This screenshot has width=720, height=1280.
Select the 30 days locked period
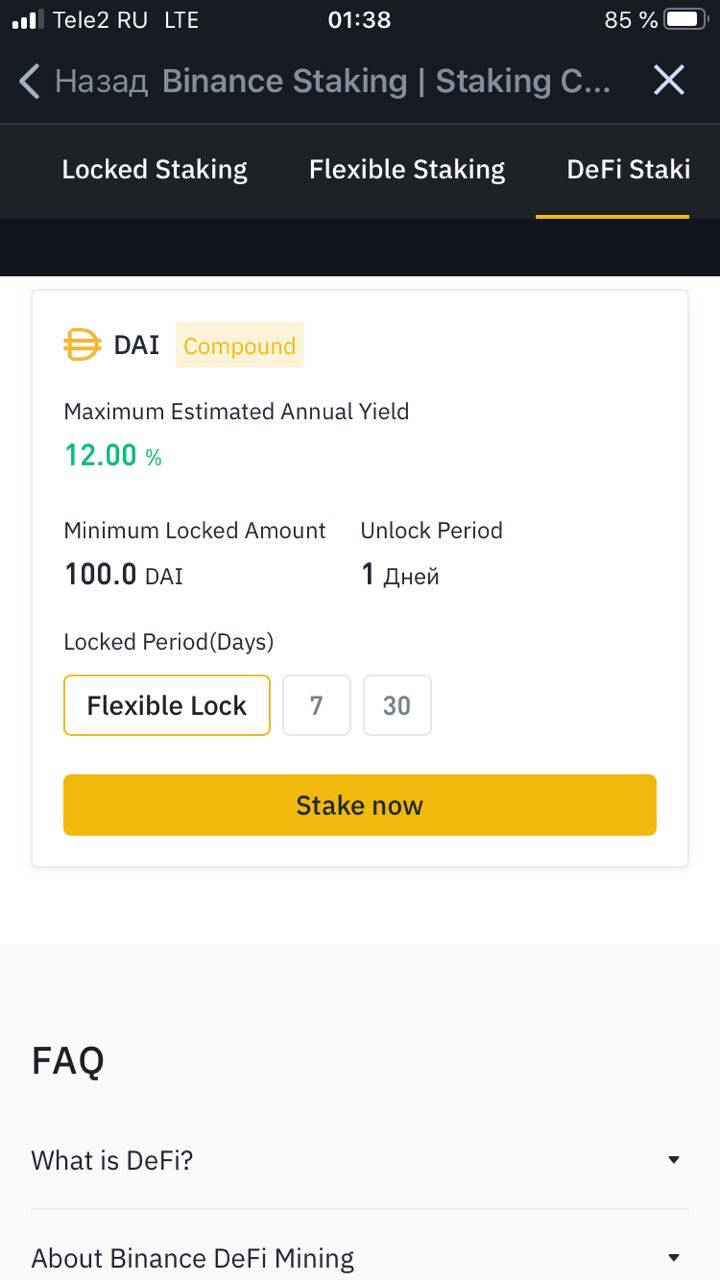tap(397, 705)
